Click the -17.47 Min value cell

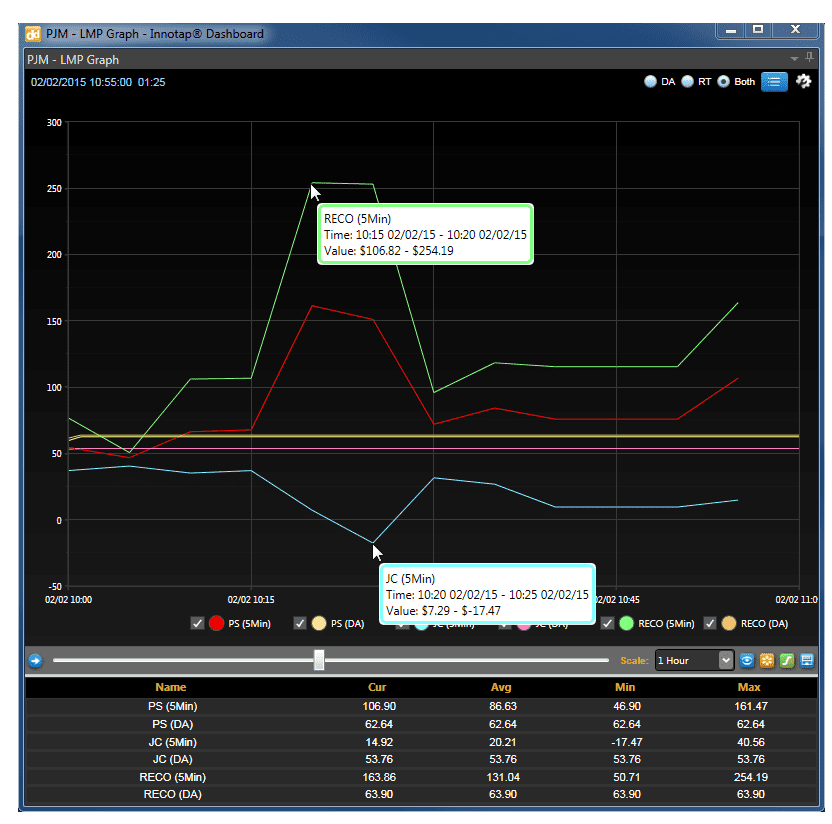[x=627, y=742]
